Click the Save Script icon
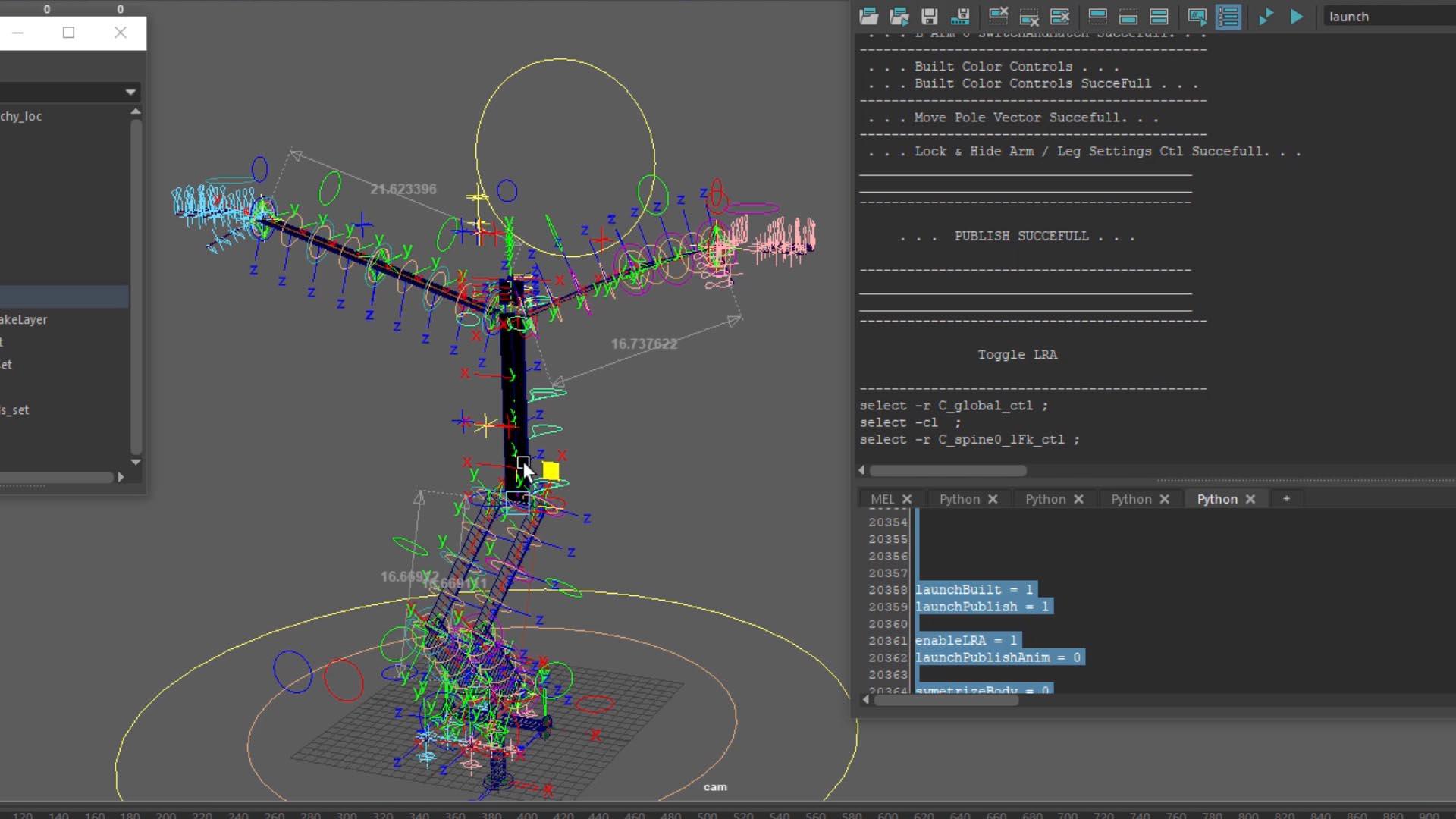The height and width of the screenshot is (819, 1456). point(930,17)
